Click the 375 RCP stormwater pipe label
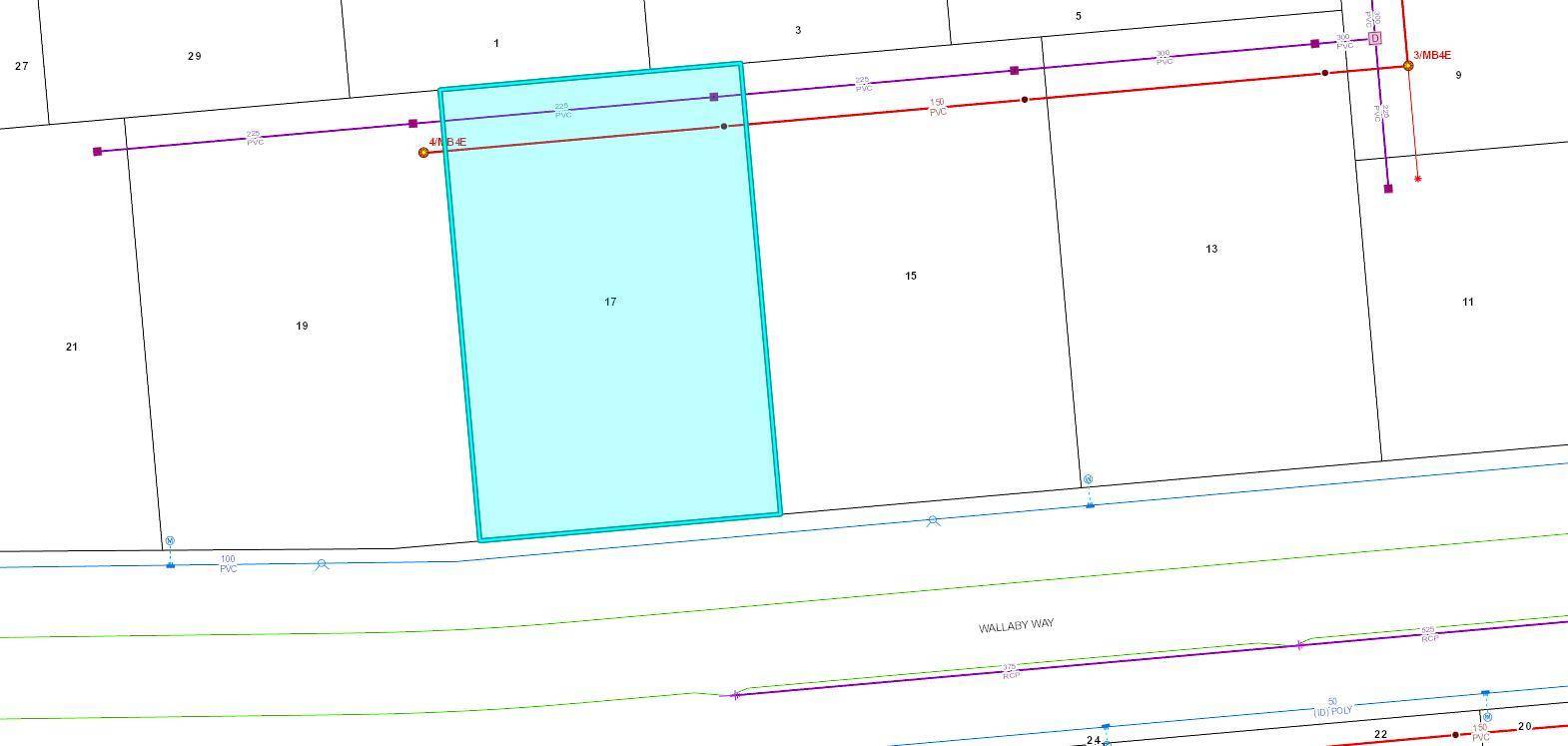The width and height of the screenshot is (1568, 746). (1010, 671)
